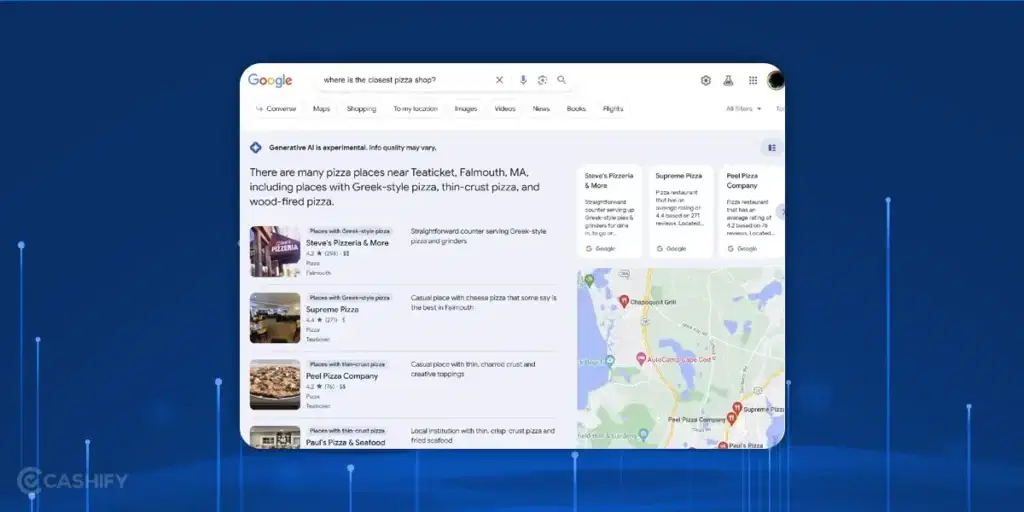Open the Steve's Pizzeria & More source card
Image resolution: width=1024 pixels, height=512 pixels.
[x=609, y=212]
